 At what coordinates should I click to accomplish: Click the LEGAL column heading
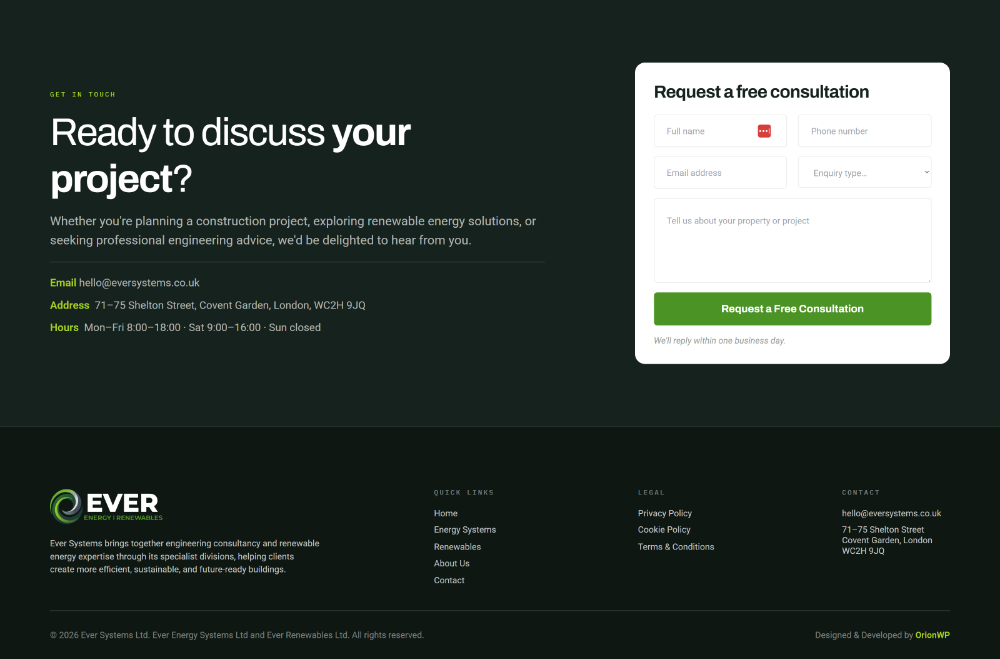pos(651,492)
